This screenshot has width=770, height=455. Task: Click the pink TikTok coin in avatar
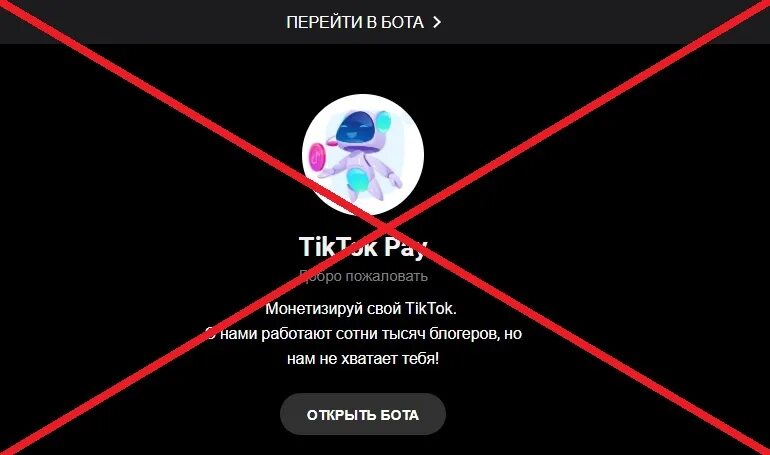(318, 156)
